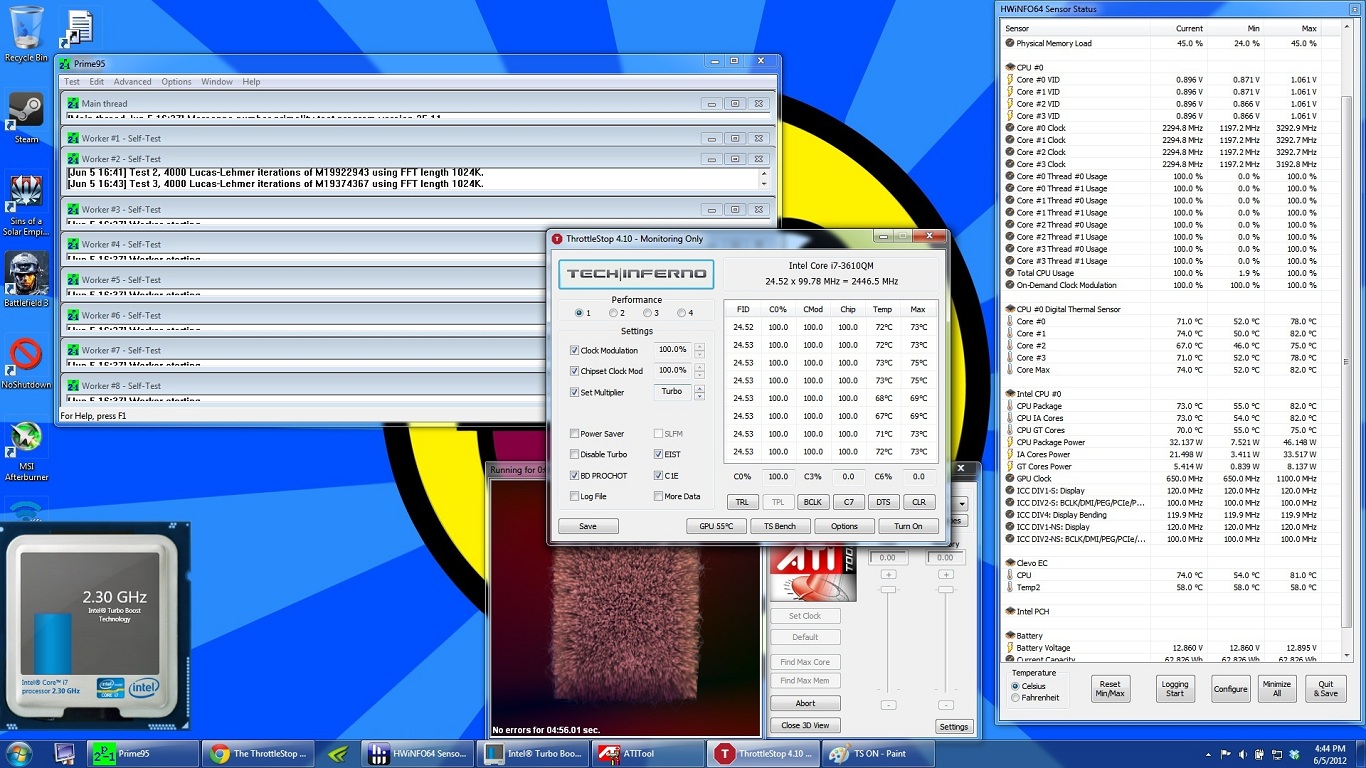Click the core clock minus button in ATITool

coord(888,705)
